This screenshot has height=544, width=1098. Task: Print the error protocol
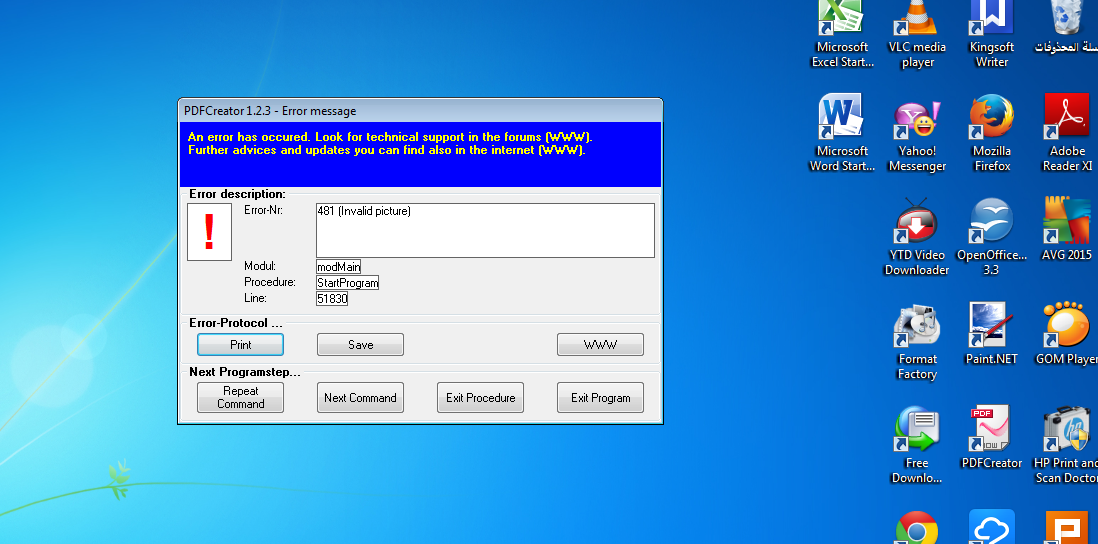[240, 344]
